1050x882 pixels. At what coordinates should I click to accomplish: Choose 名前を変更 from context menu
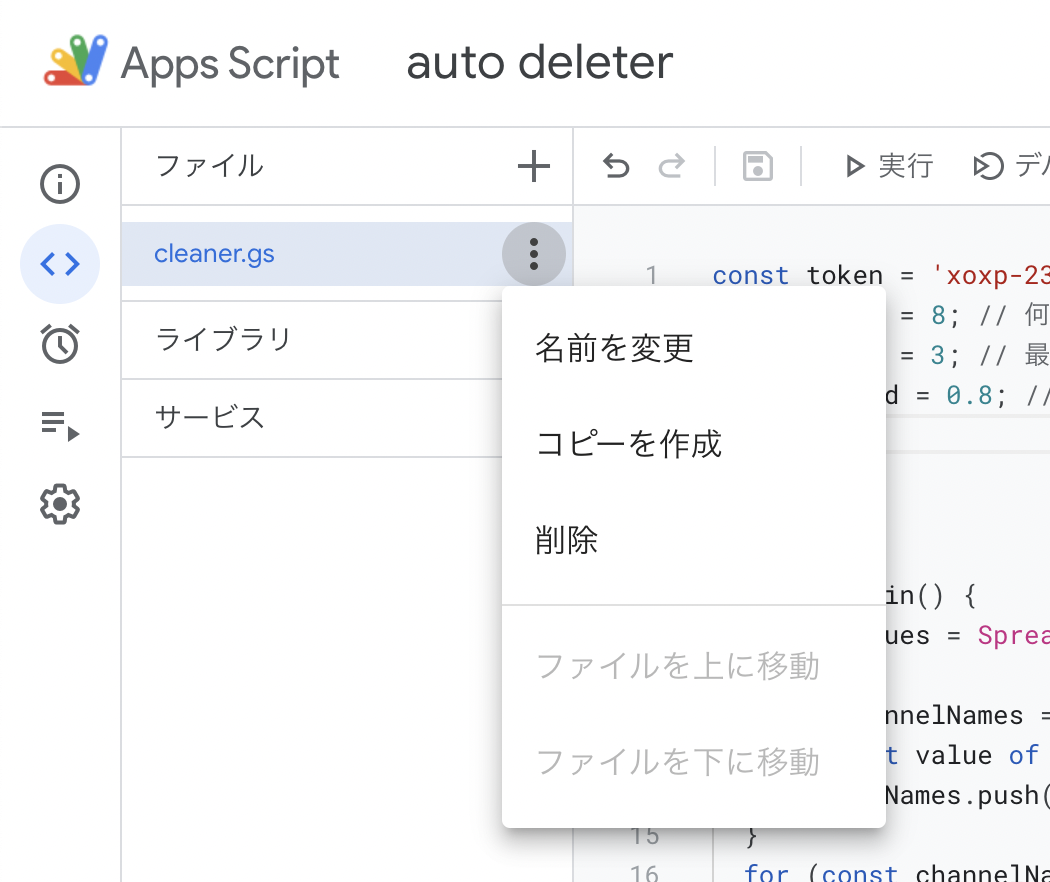tap(694, 348)
